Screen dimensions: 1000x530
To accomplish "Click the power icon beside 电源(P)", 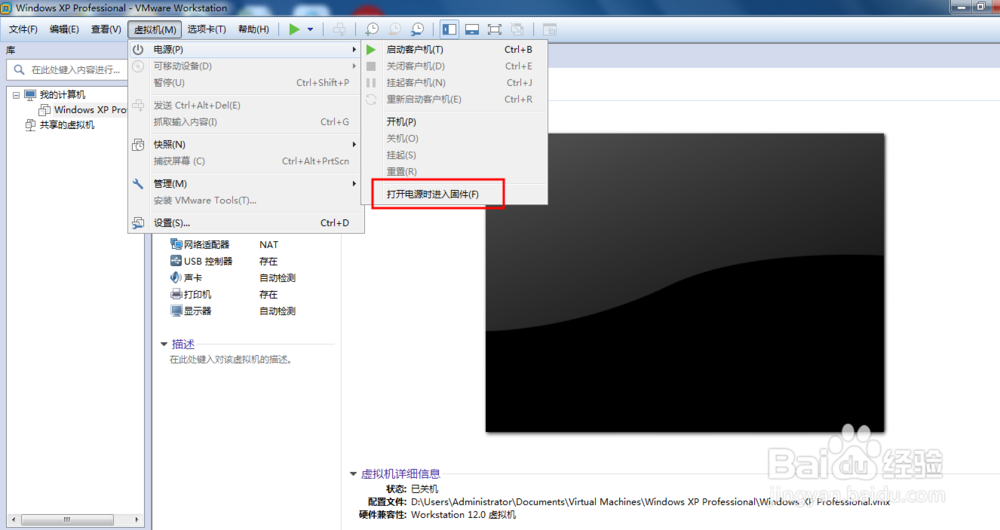I will point(138,49).
